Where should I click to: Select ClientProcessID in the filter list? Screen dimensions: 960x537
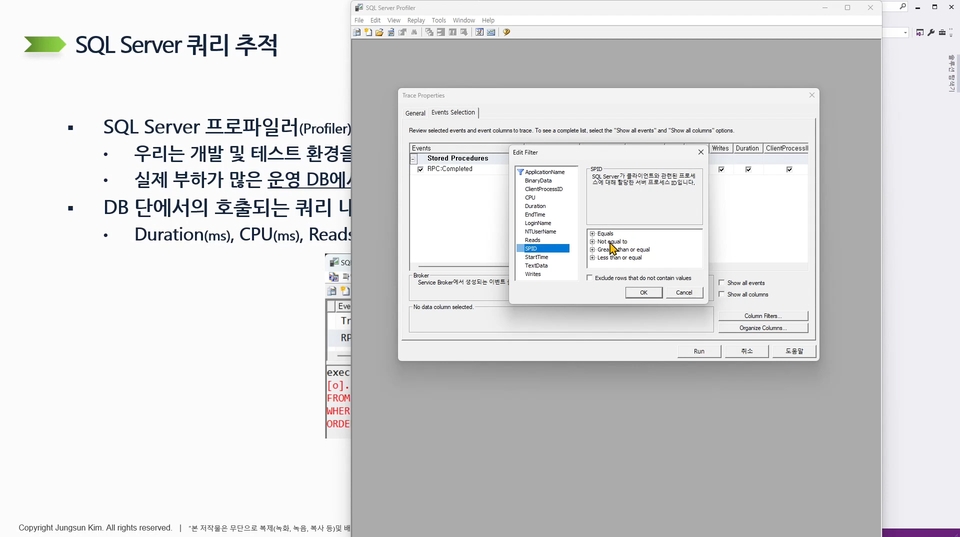[x=544, y=189]
